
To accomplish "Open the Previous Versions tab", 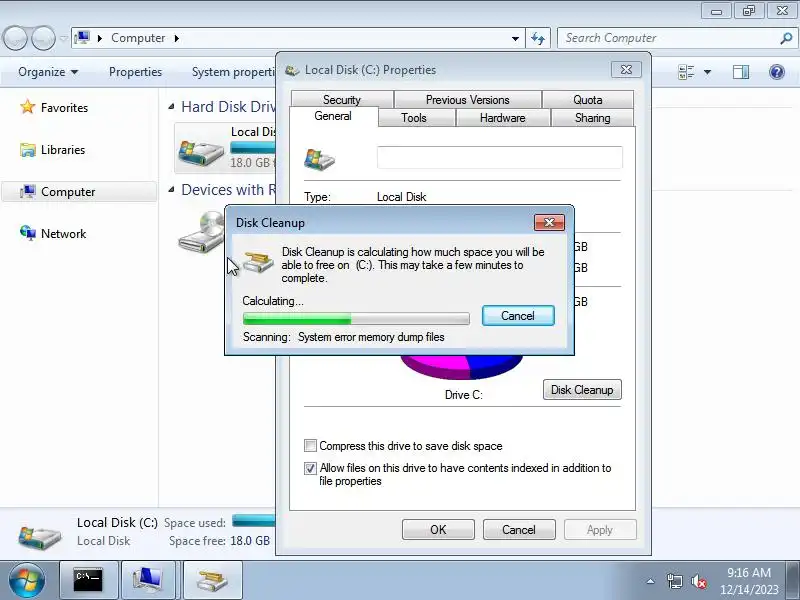I will point(468,99).
